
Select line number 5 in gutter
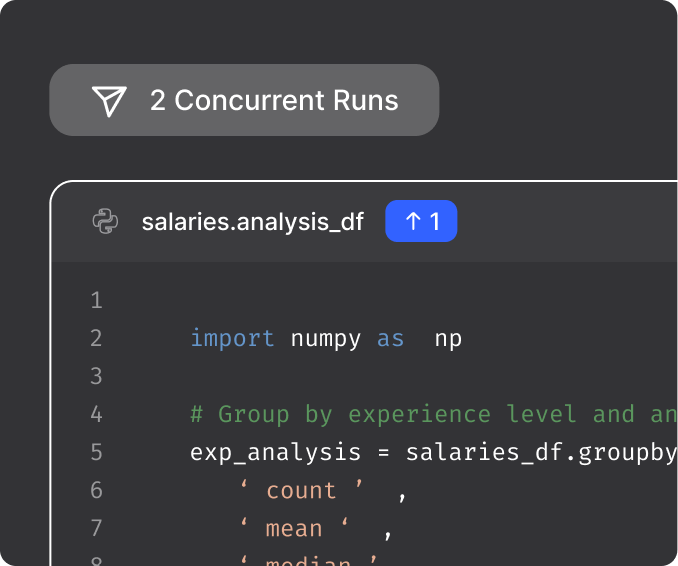pos(96,452)
